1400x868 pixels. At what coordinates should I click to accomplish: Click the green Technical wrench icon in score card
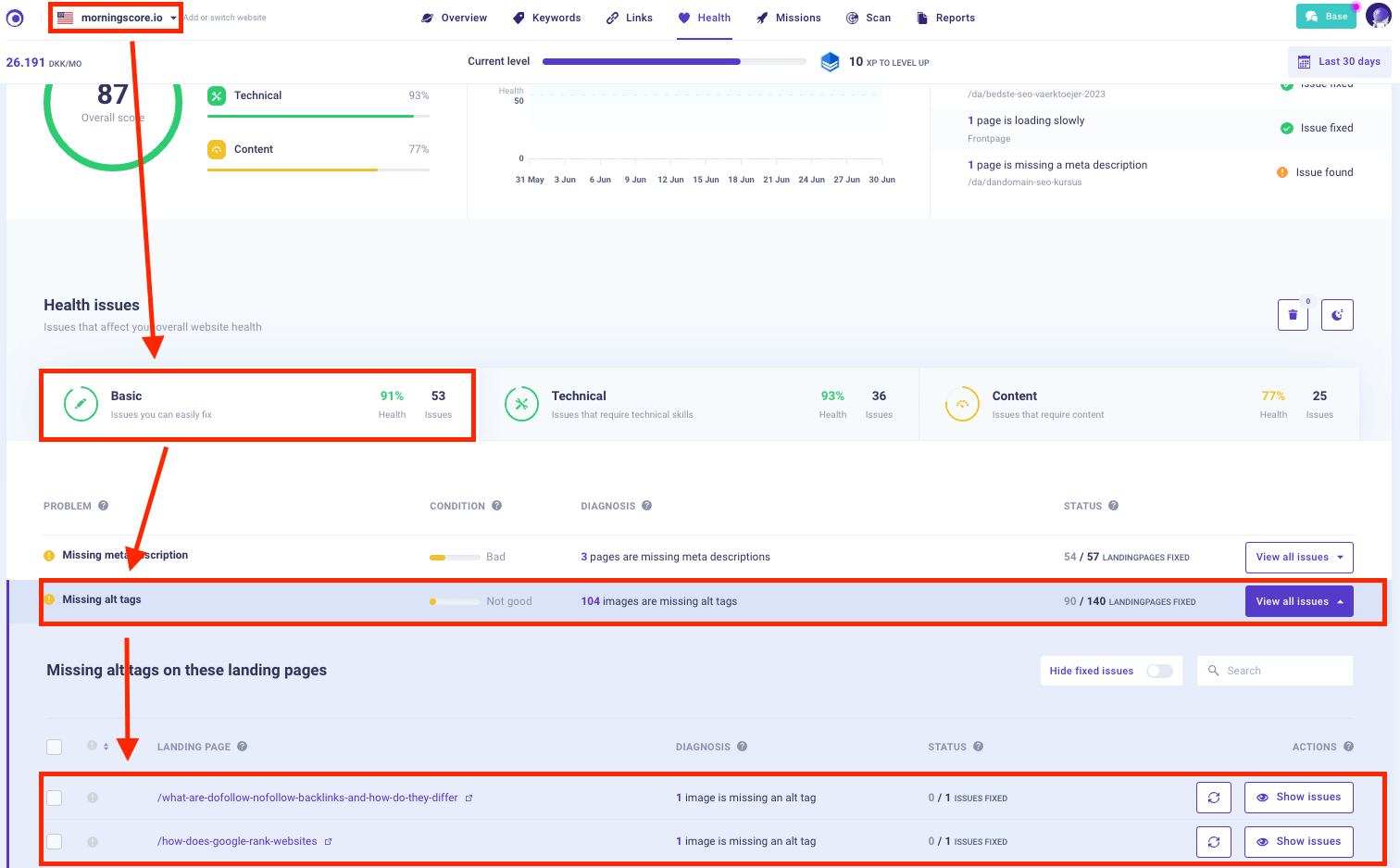217,95
